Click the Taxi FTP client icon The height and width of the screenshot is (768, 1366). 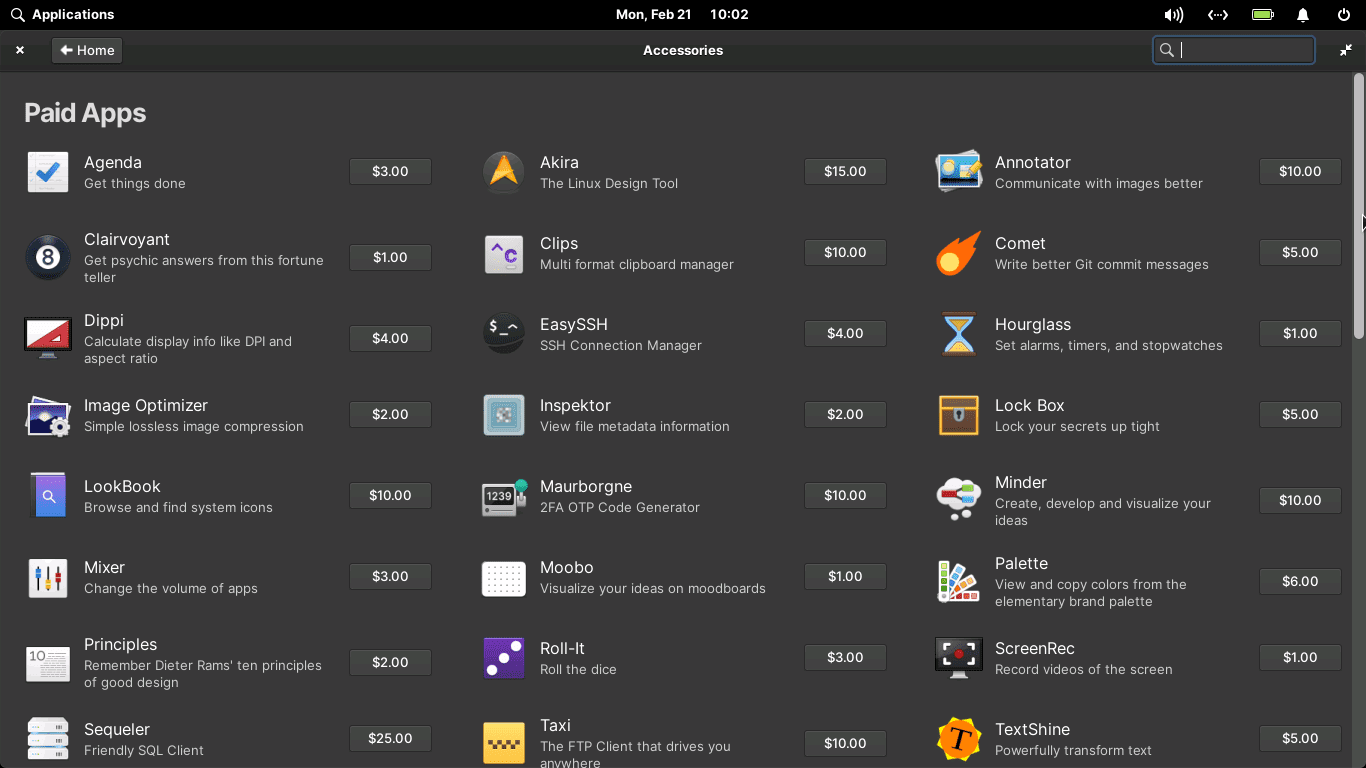pyautogui.click(x=503, y=742)
